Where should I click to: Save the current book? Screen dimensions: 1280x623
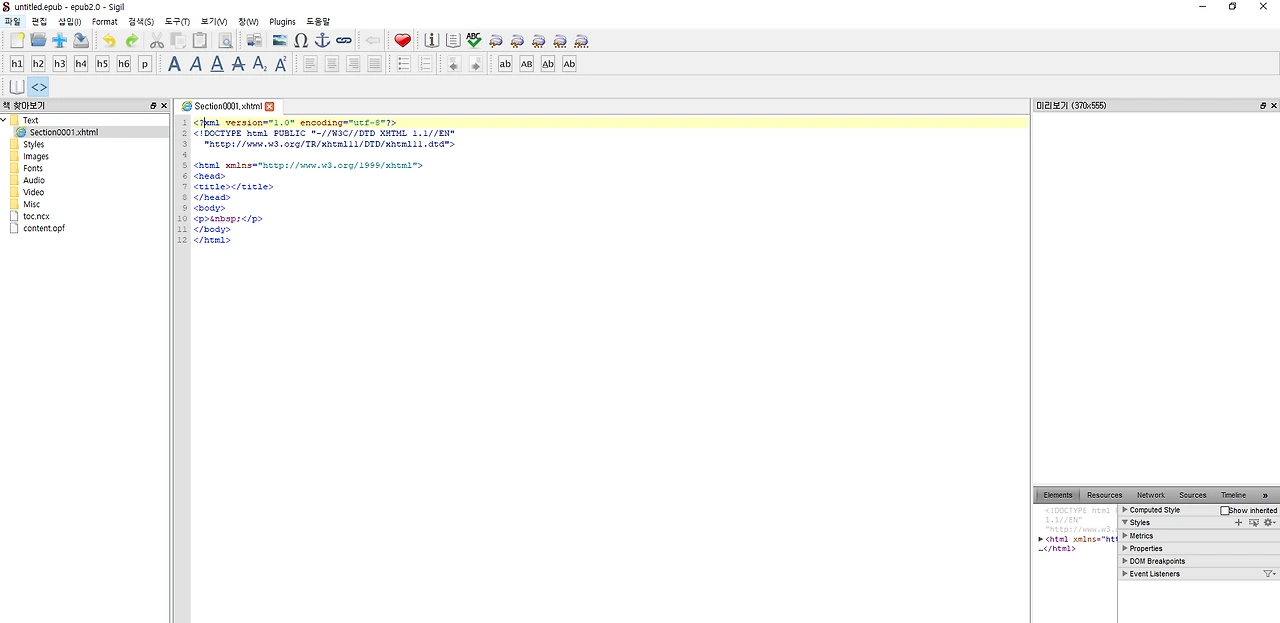(81, 40)
